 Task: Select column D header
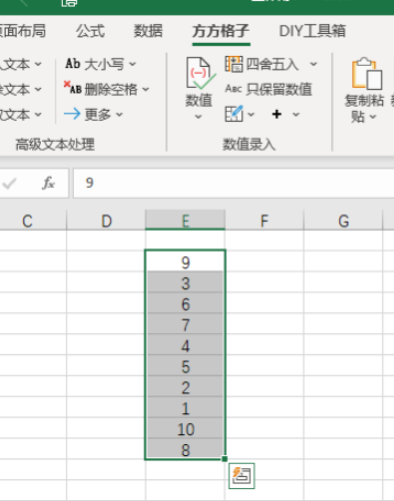[106, 220]
